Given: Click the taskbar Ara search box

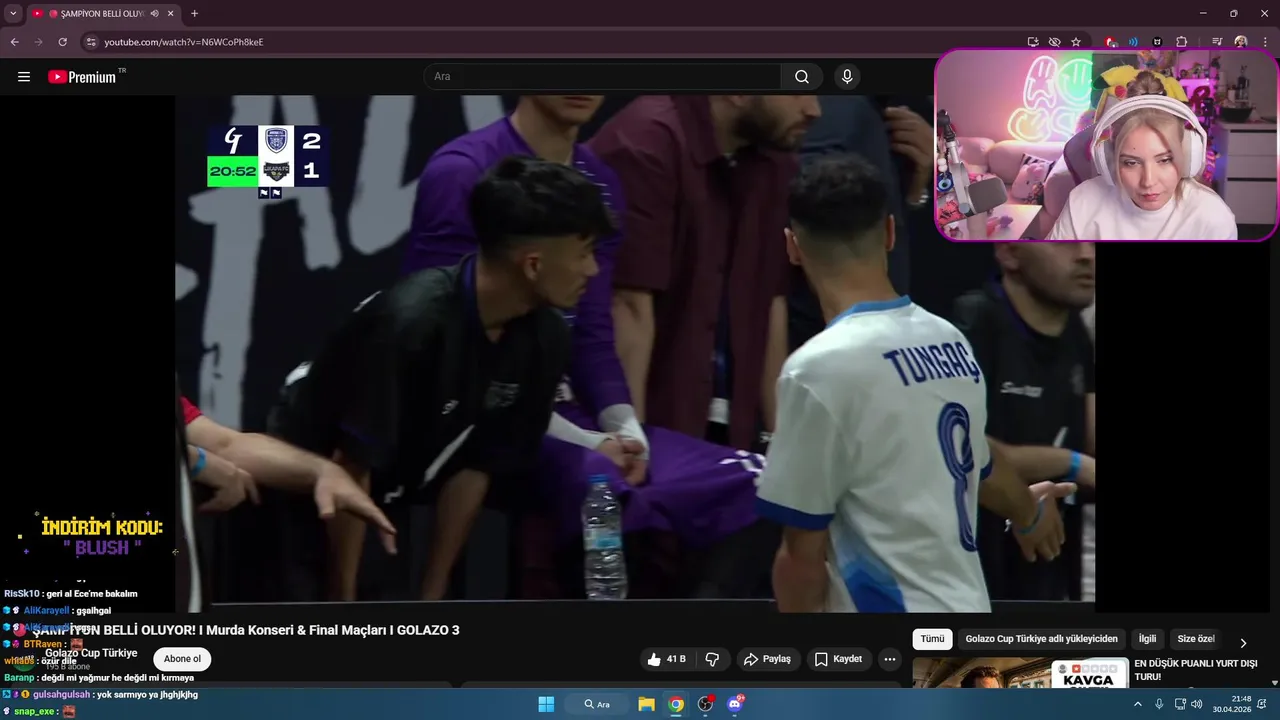Looking at the screenshot, I should tap(596, 704).
